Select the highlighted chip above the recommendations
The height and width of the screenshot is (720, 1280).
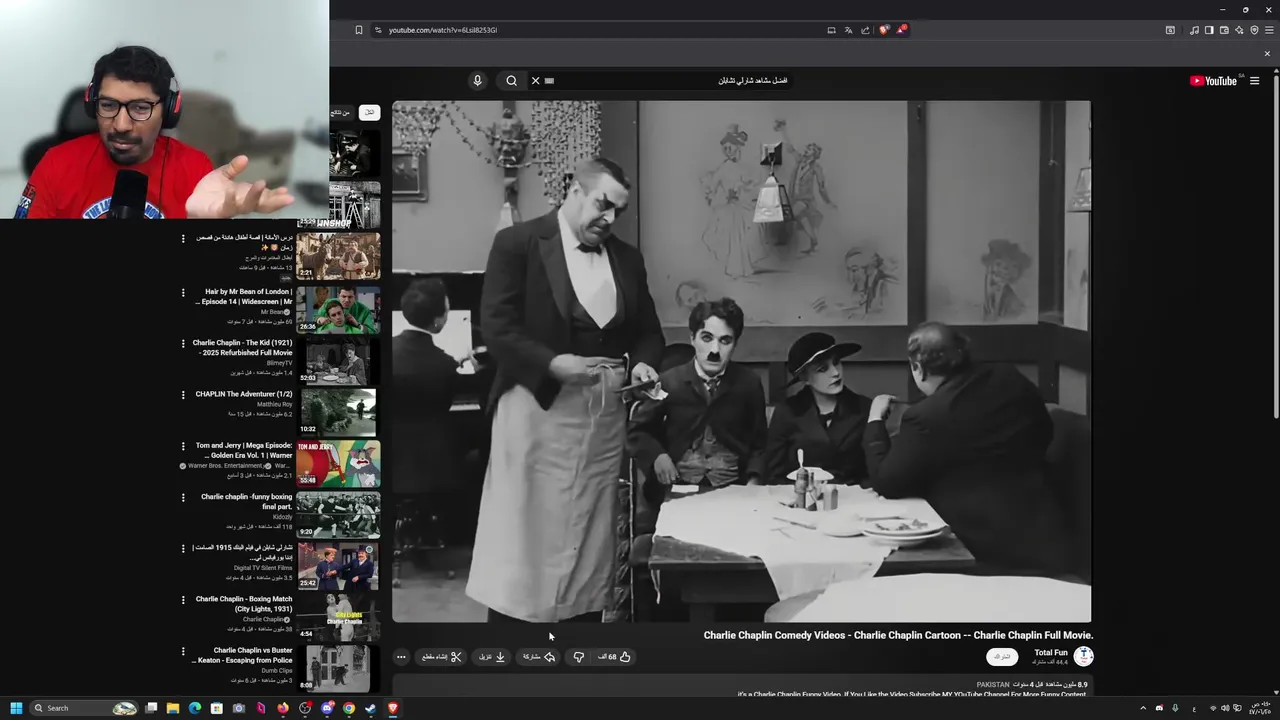369,113
